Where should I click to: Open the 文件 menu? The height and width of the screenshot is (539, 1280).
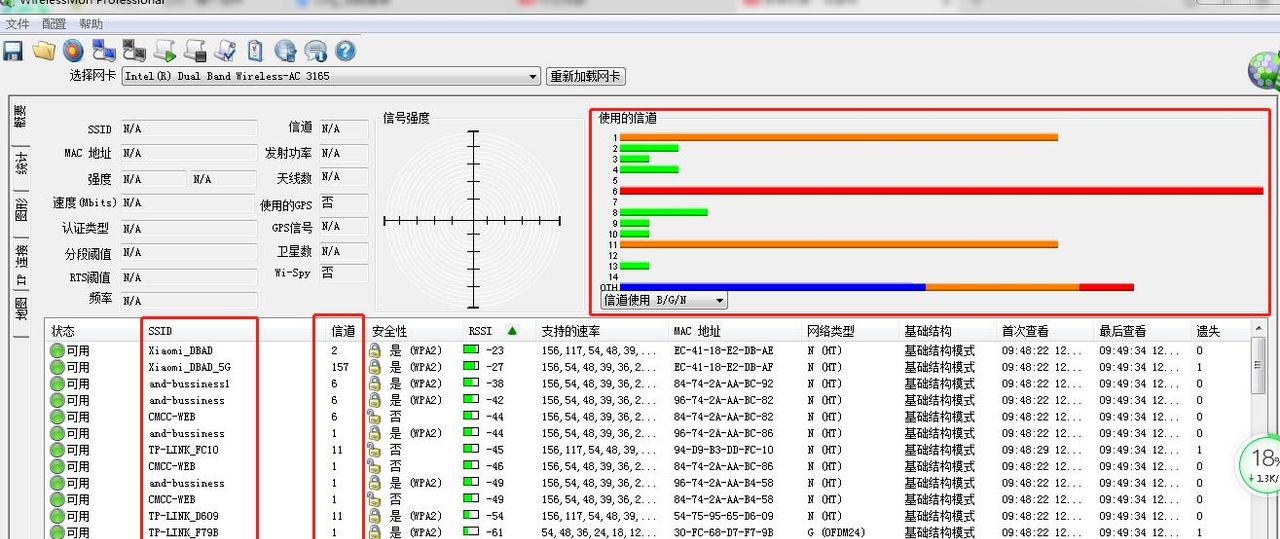18,24
